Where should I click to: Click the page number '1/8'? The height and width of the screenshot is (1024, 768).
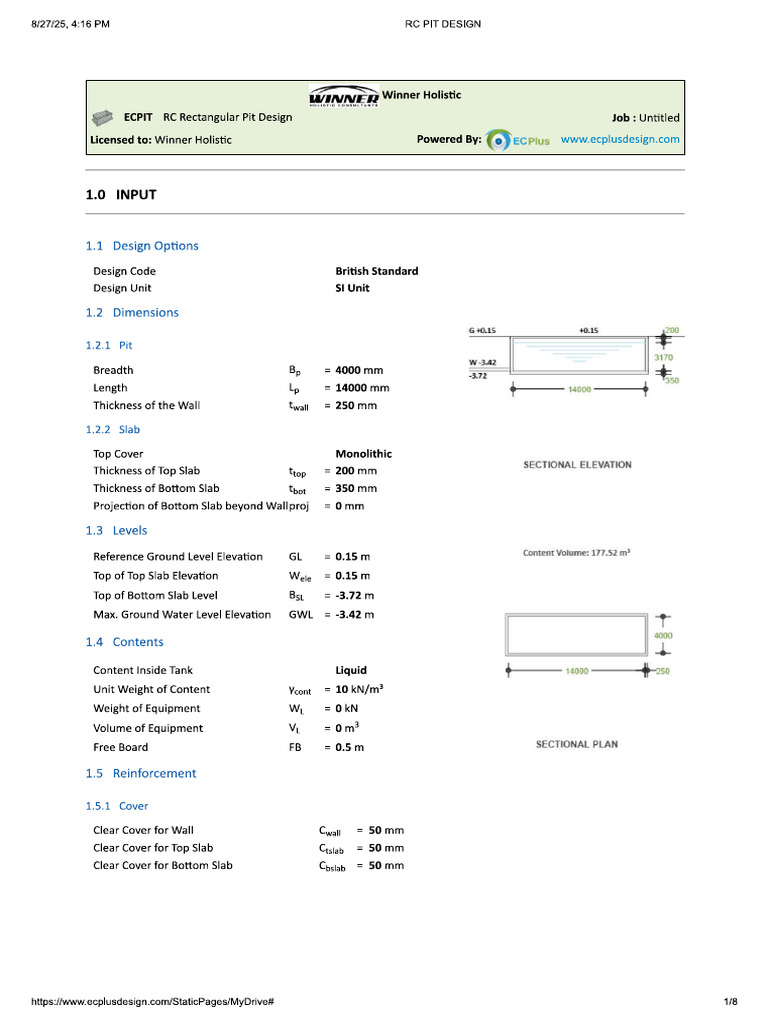click(x=731, y=1001)
